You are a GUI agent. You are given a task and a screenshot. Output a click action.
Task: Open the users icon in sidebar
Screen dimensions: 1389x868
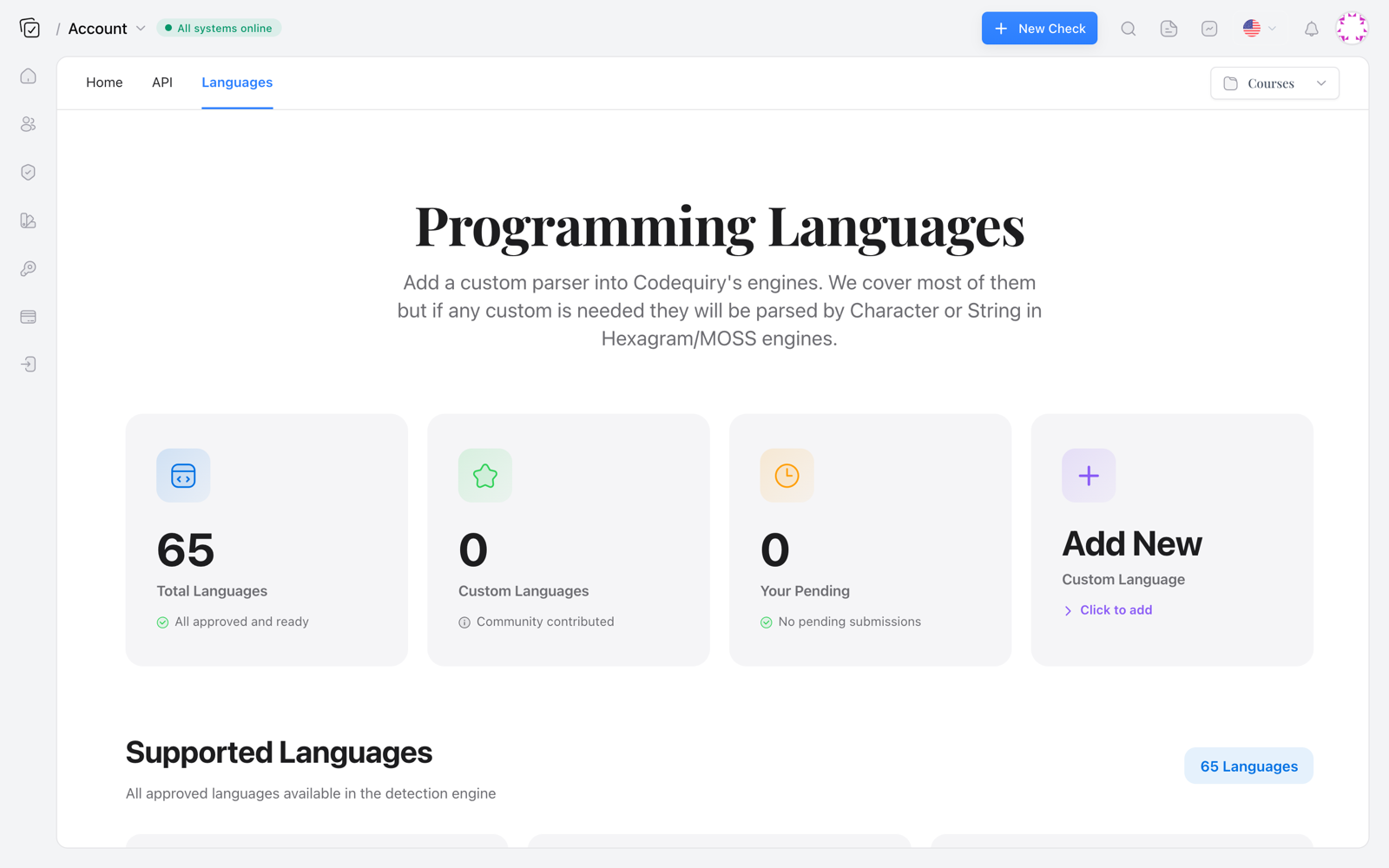point(29,124)
